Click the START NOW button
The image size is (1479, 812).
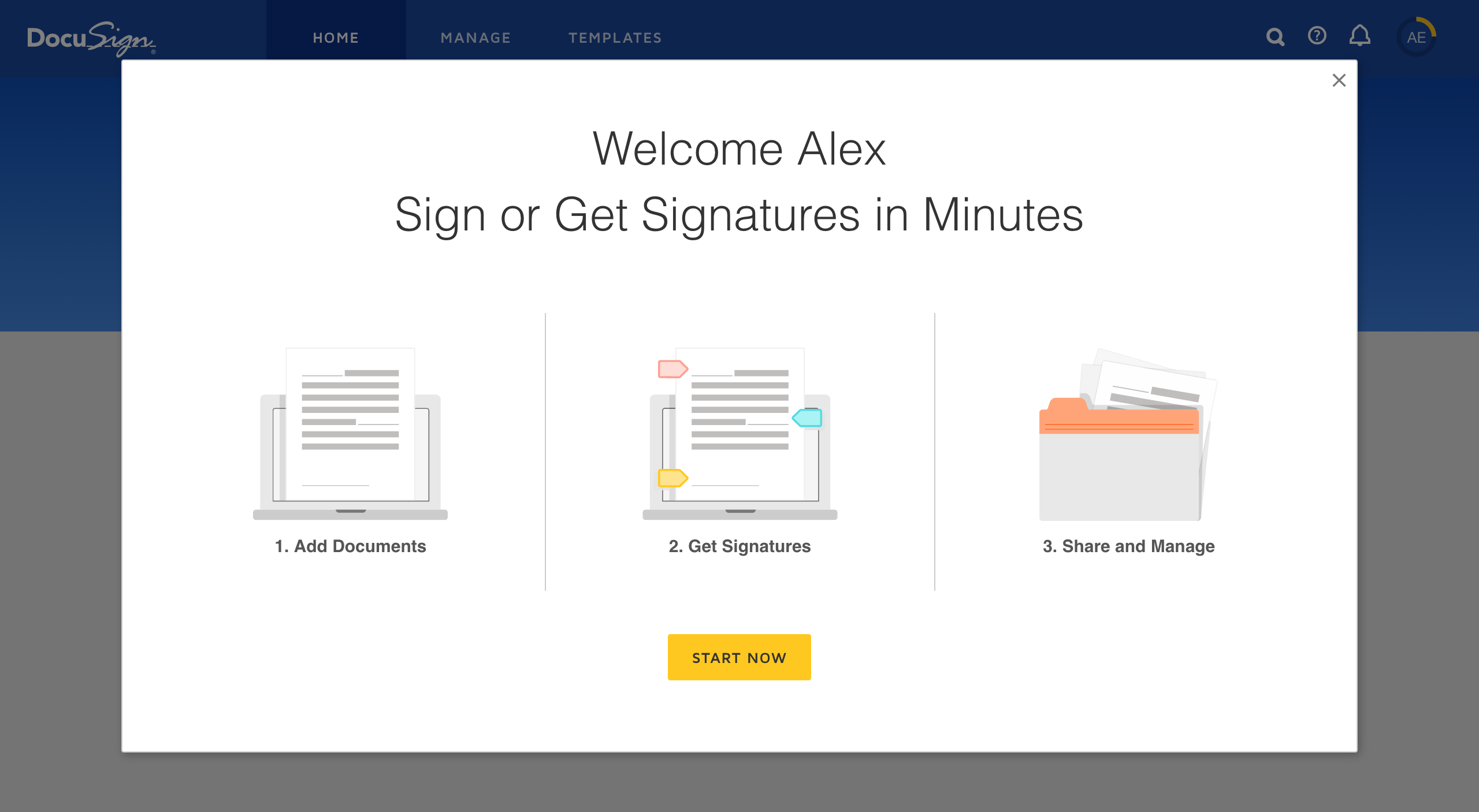pyautogui.click(x=739, y=657)
